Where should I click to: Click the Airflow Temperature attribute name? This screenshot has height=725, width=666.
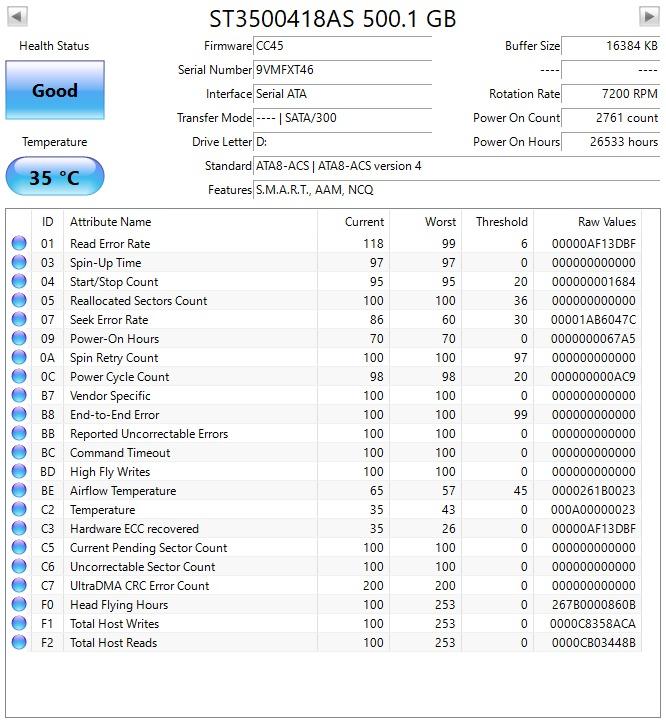coord(123,491)
